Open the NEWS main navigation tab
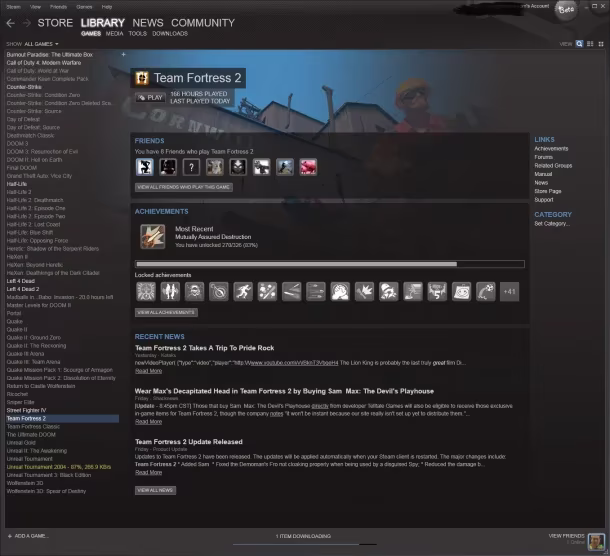 point(148,23)
